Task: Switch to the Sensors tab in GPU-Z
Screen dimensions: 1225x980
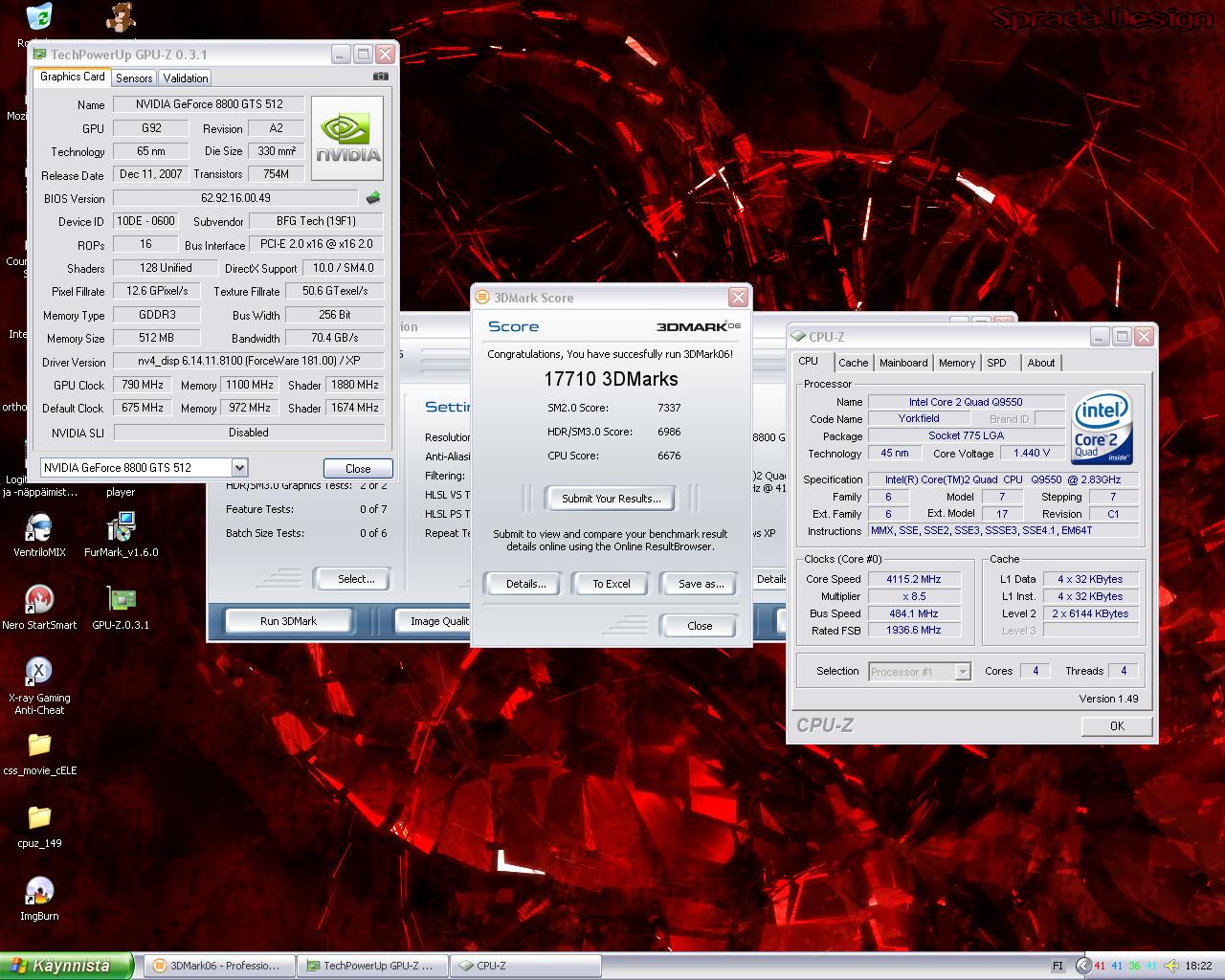Action: tap(134, 78)
